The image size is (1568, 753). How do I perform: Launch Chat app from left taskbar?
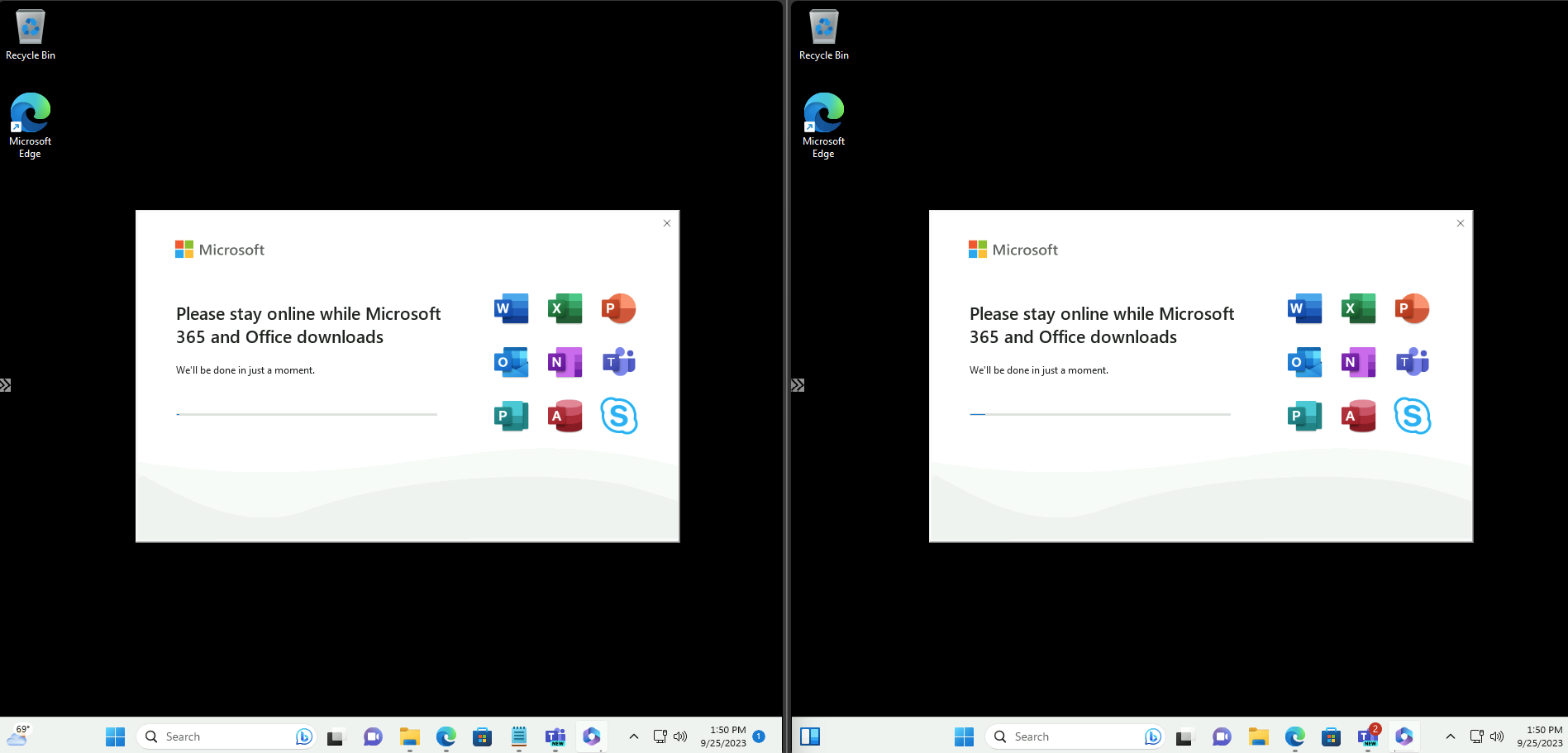[x=373, y=736]
